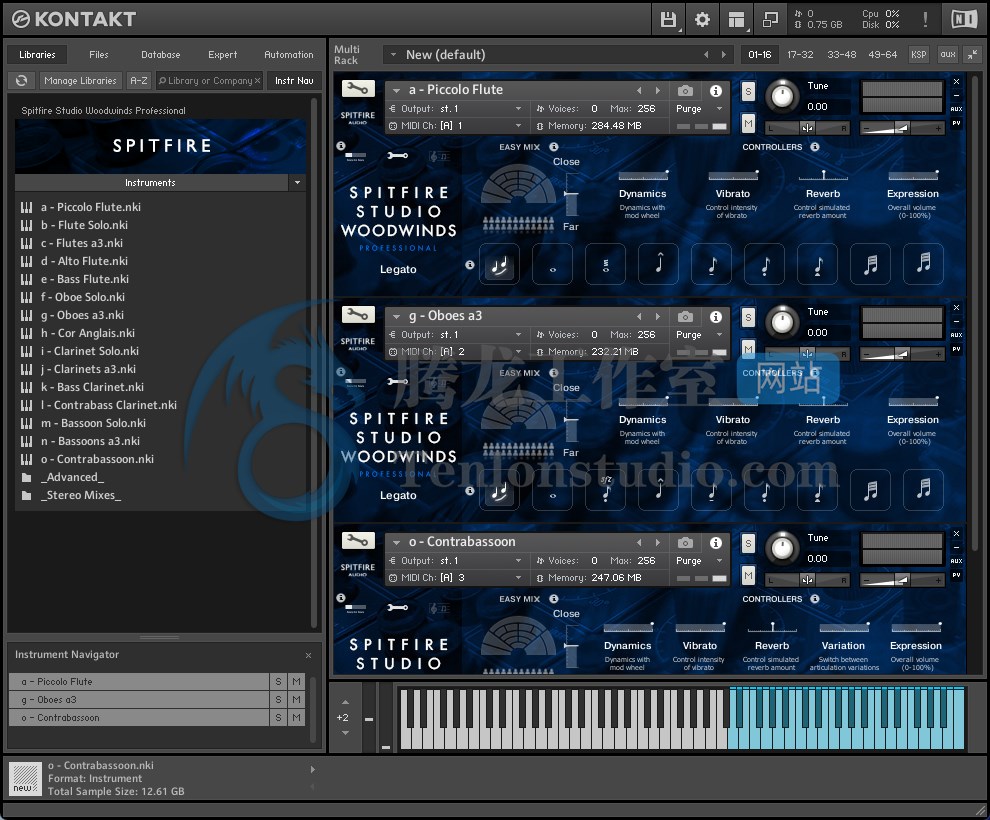Show Piccolo Flute info button
The width and height of the screenshot is (990, 820).
click(715, 90)
